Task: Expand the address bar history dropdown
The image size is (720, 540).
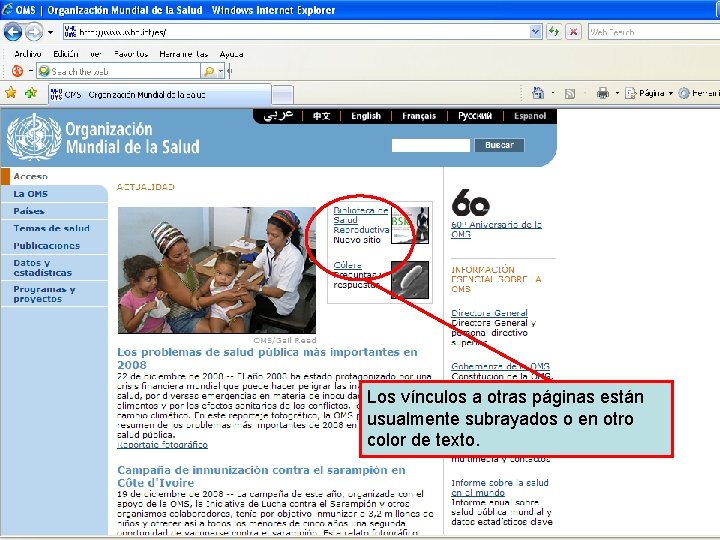Action: 535,32
